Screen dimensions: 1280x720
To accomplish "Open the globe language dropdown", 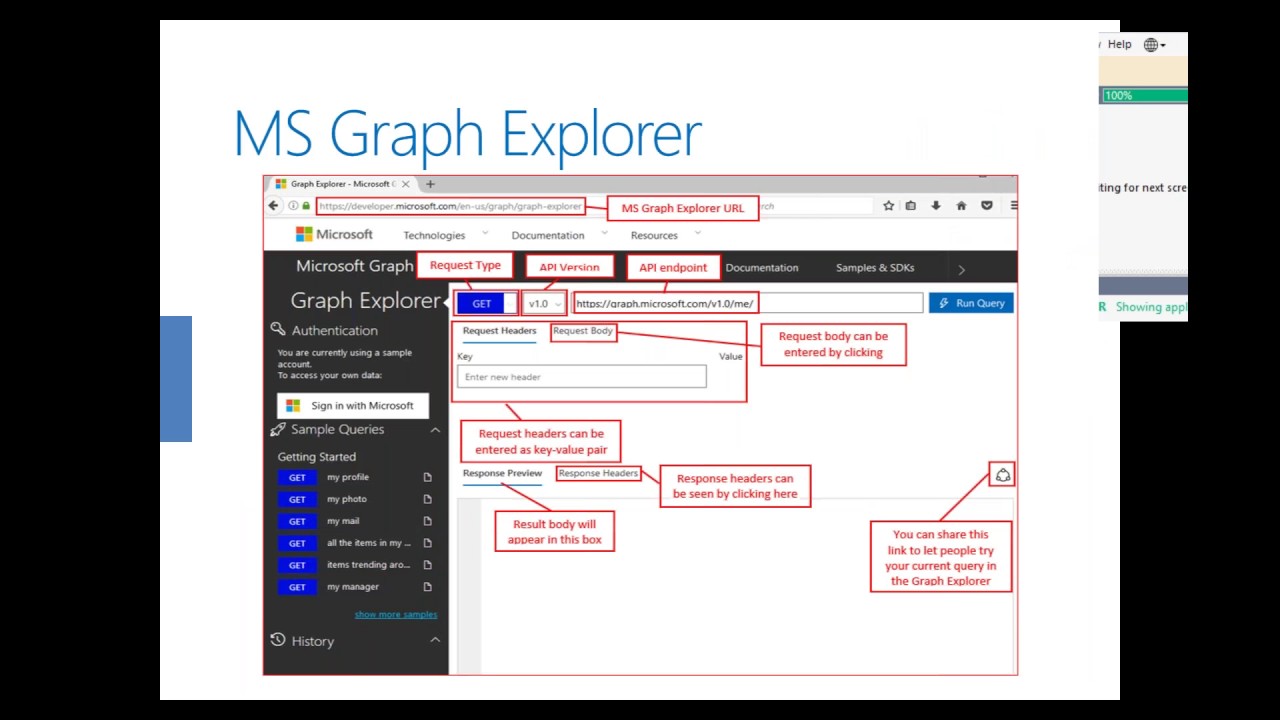I will tap(1154, 45).
